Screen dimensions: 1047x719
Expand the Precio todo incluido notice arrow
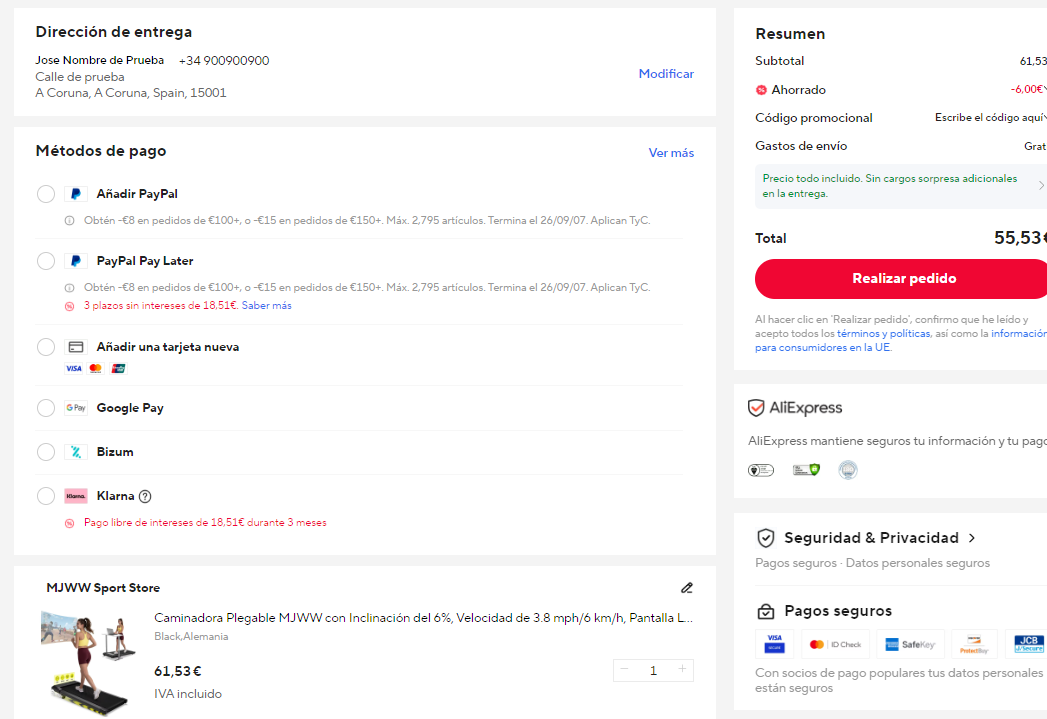pos(1040,186)
